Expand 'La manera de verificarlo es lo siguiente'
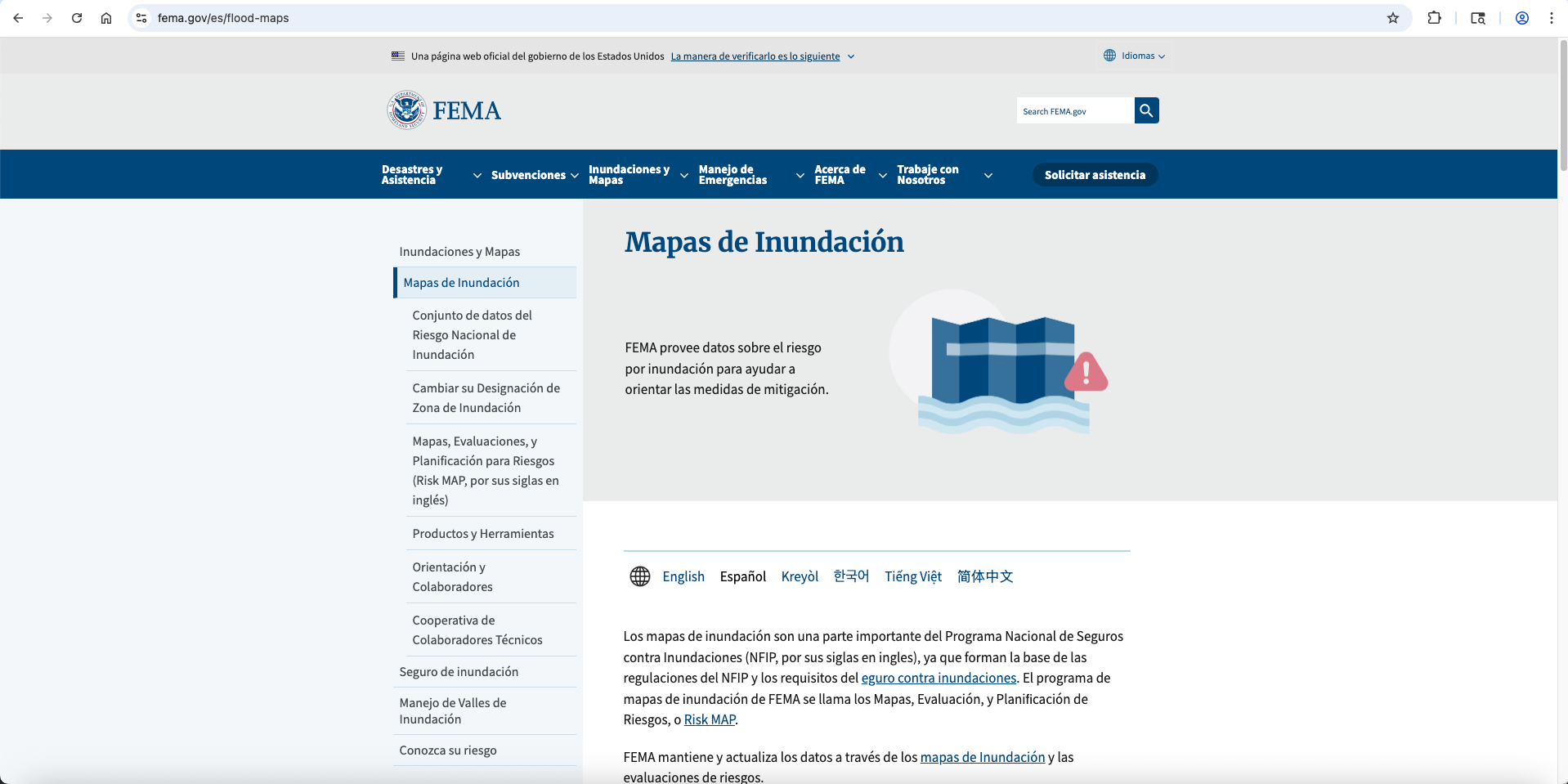Screen dimensions: 1568x784 762,56
